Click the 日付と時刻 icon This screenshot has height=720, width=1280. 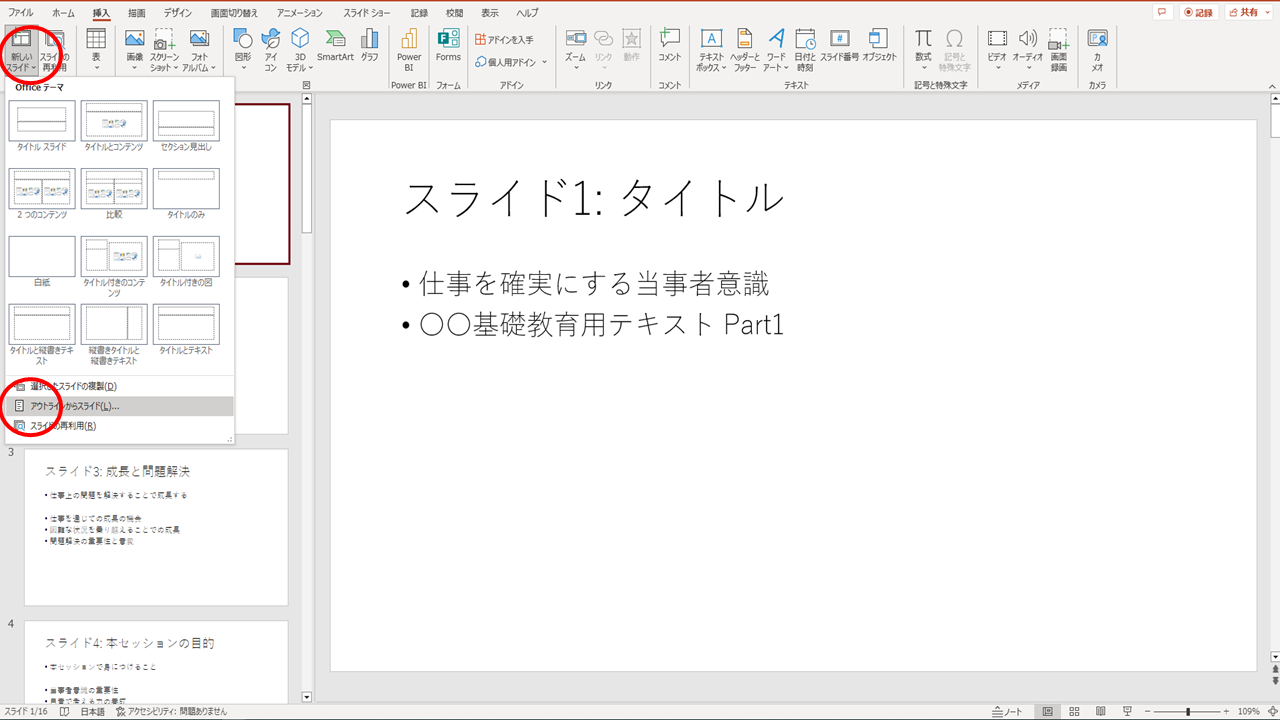tap(805, 50)
